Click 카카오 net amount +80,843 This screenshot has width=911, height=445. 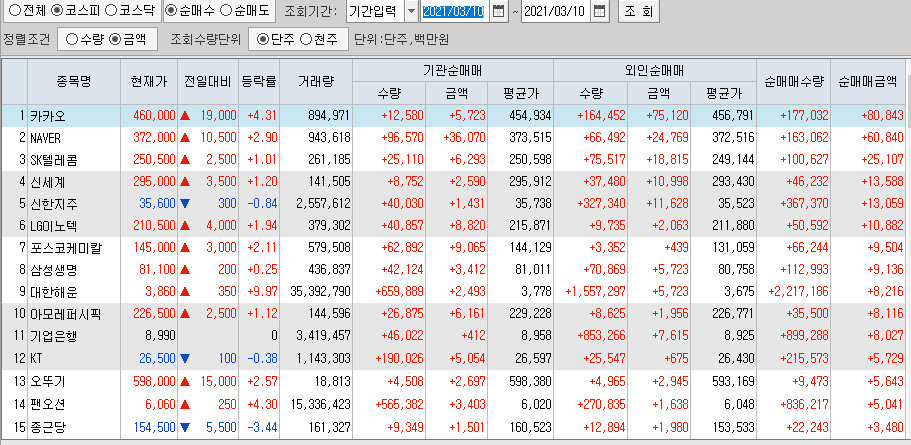(x=881, y=116)
